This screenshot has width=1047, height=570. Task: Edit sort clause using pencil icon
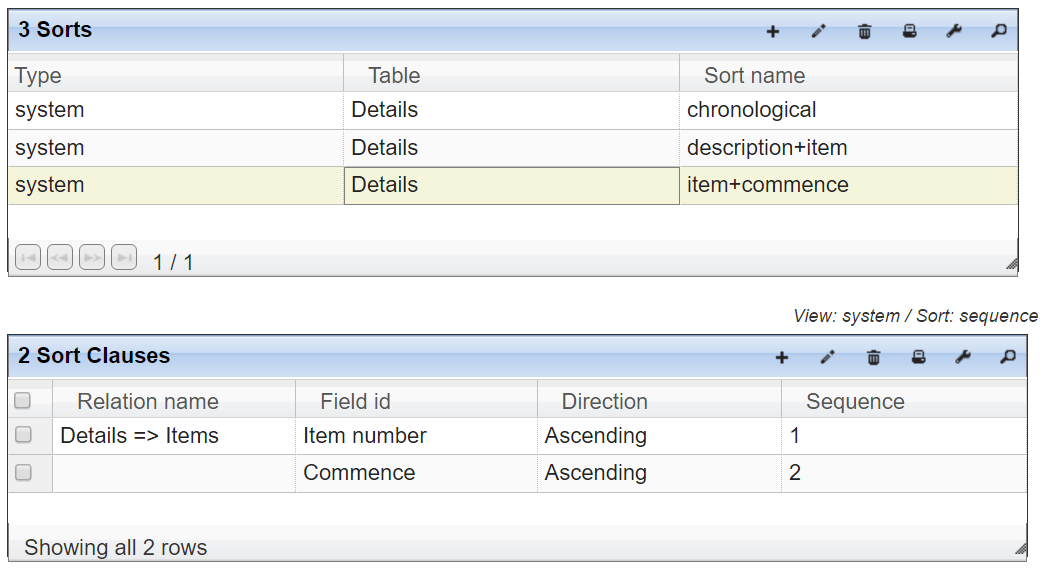click(x=827, y=358)
